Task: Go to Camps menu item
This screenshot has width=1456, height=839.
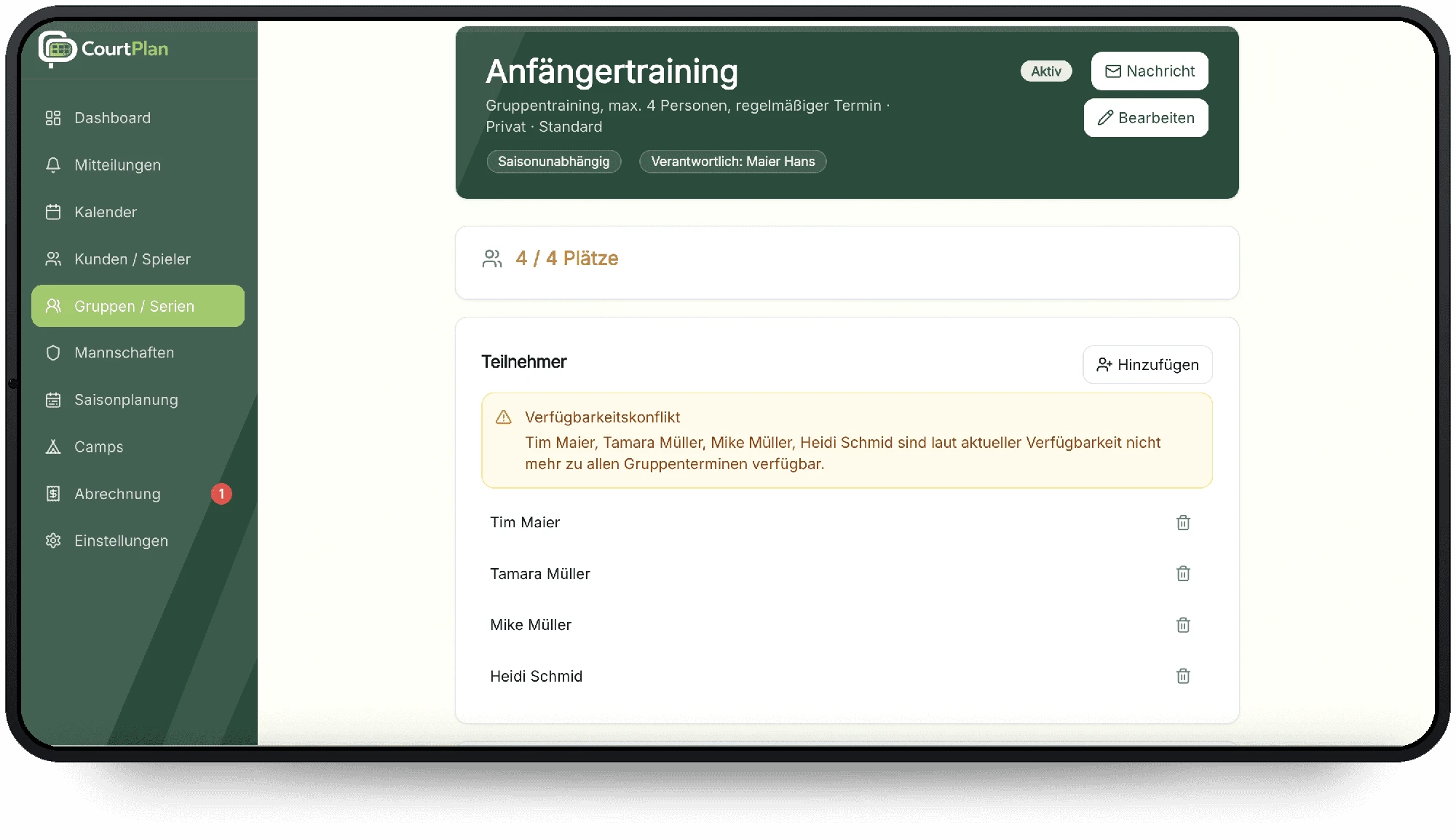Action: click(x=138, y=446)
